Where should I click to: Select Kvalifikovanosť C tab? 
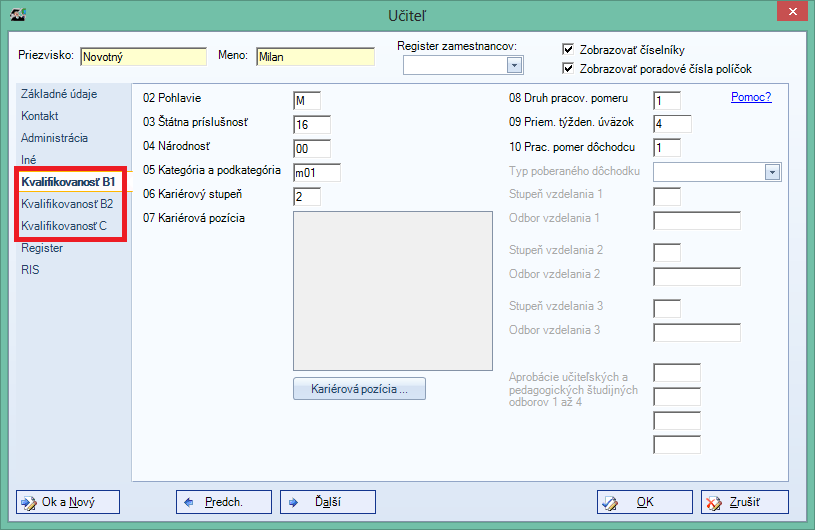64,226
